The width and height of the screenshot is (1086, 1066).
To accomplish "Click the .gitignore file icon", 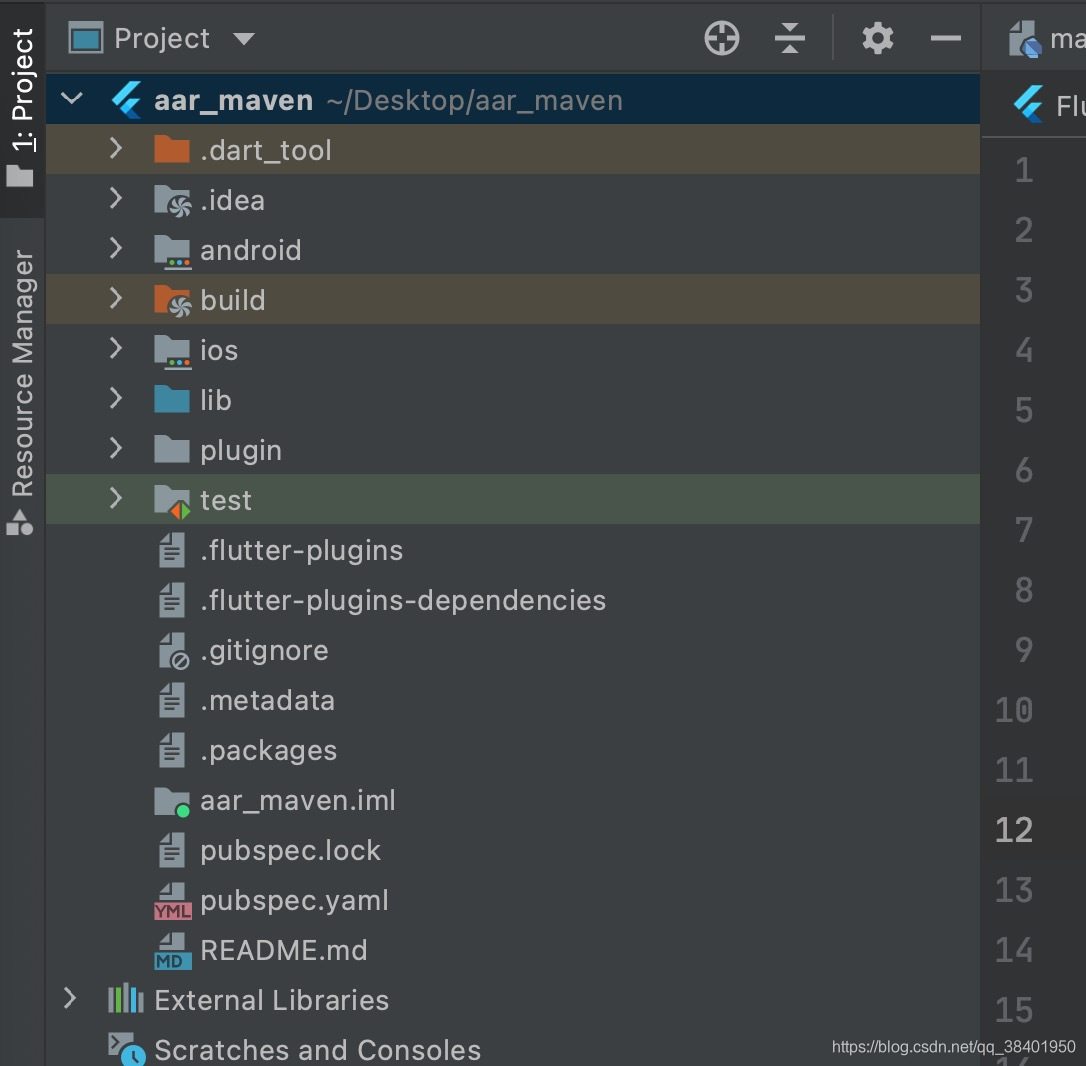I will coord(173,650).
